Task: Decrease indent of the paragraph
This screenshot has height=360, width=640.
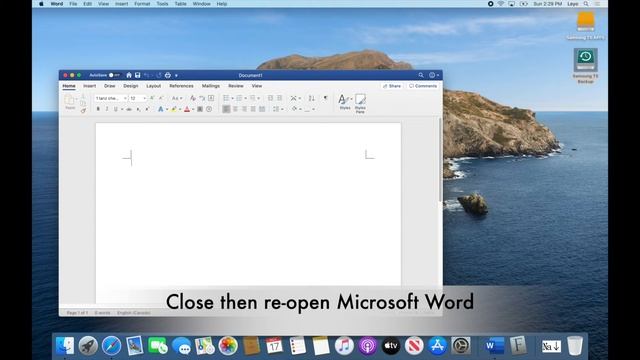Action: 270,98
